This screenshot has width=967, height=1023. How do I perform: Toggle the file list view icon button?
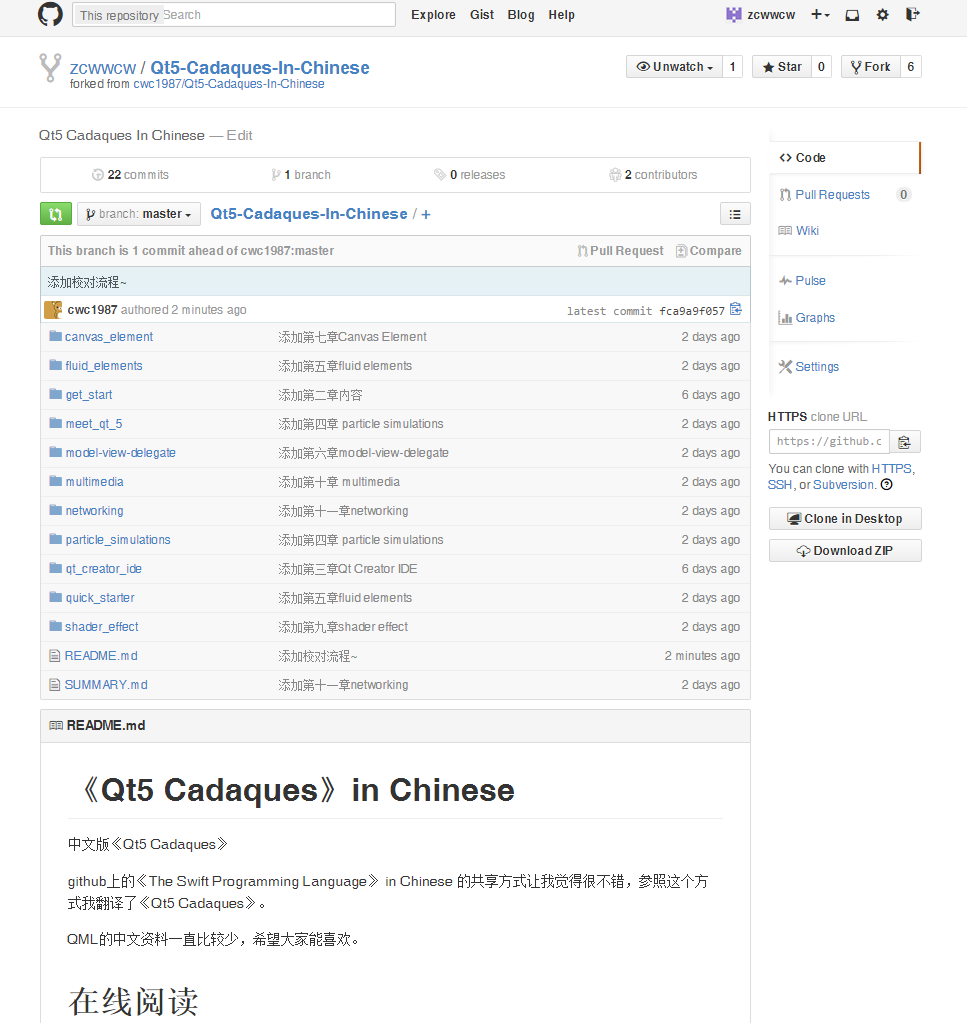click(x=735, y=214)
